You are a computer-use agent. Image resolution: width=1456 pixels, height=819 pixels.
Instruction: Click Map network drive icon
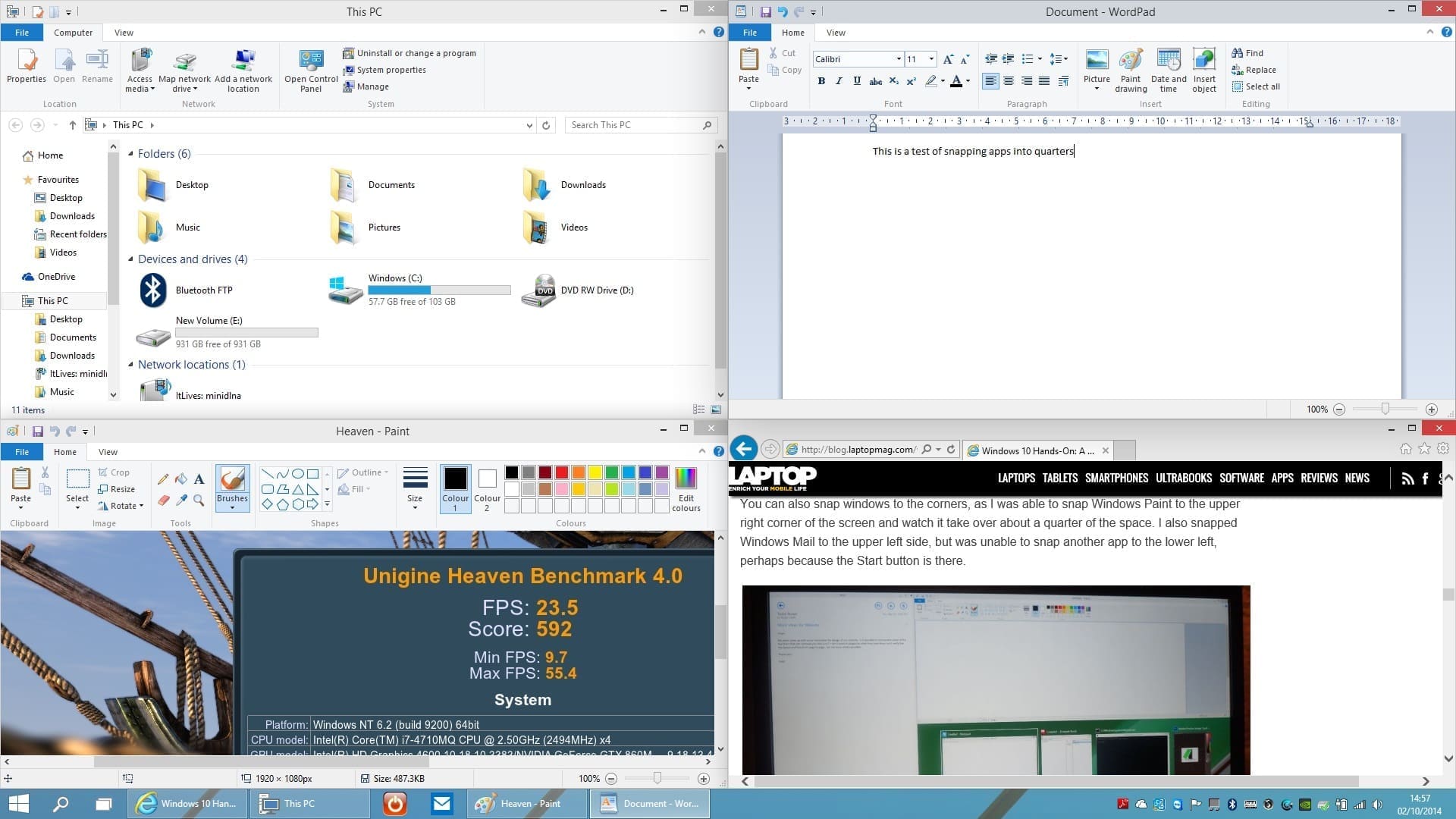coord(184,71)
